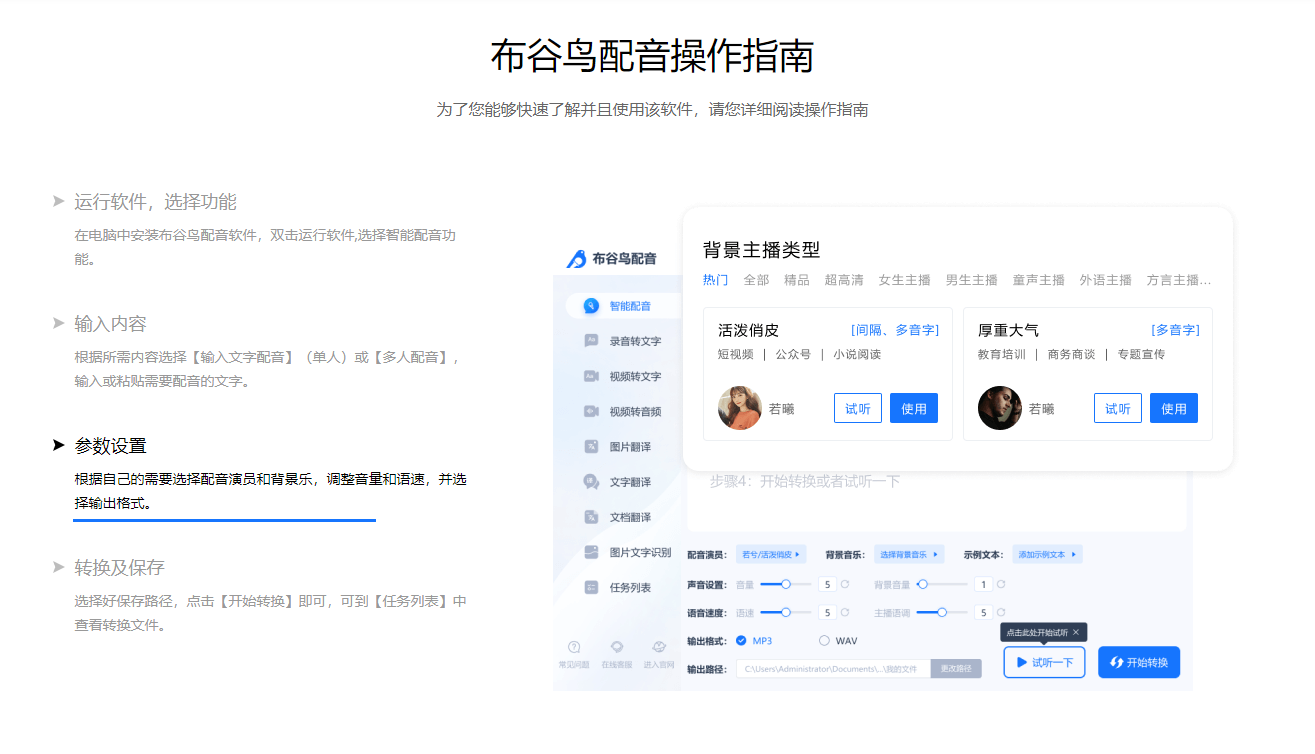Screen dimensions: 1315x754
Task: Reset the 音量 value with refresh icon
Action: pos(845,584)
